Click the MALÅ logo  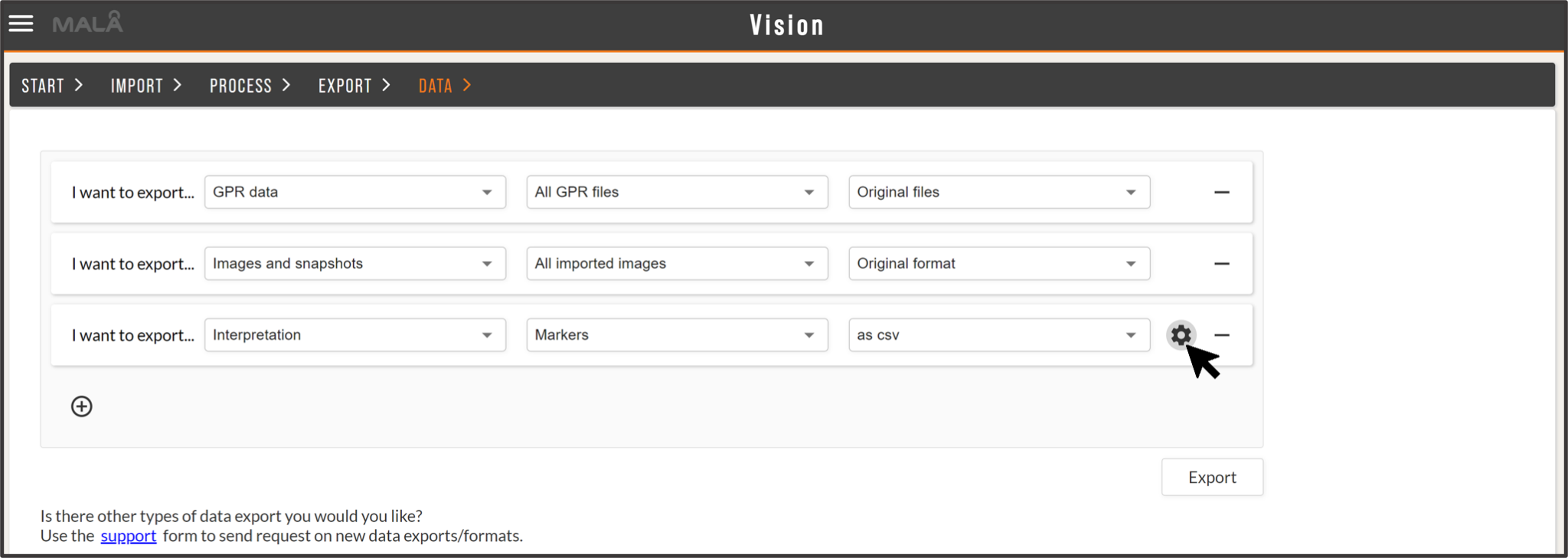[x=87, y=23]
